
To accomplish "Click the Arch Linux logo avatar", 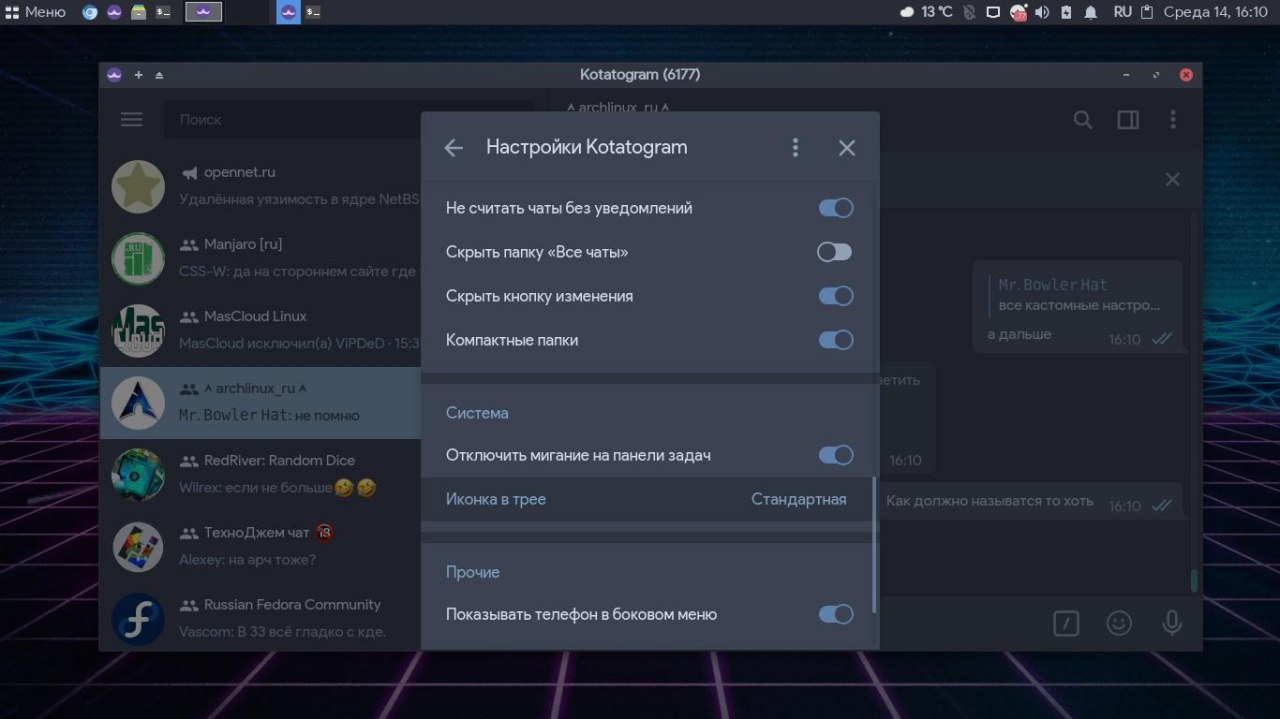I will pos(138,402).
